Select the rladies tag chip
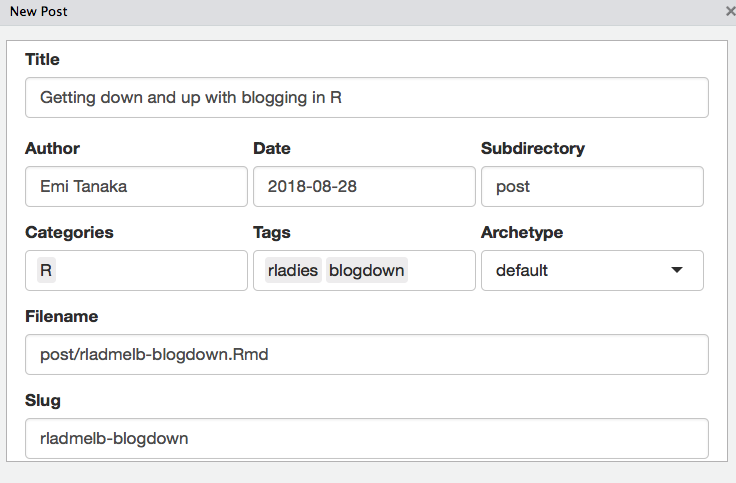The image size is (736, 483). pyautogui.click(x=293, y=270)
